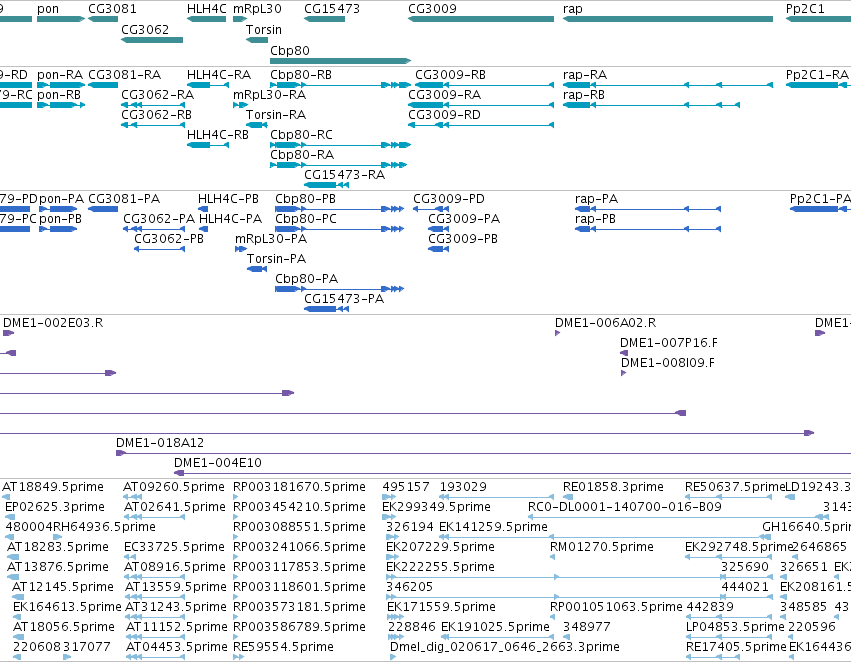Click transcript HLH4C-RB
Viewport: 851px width, 662px height.
218,135
